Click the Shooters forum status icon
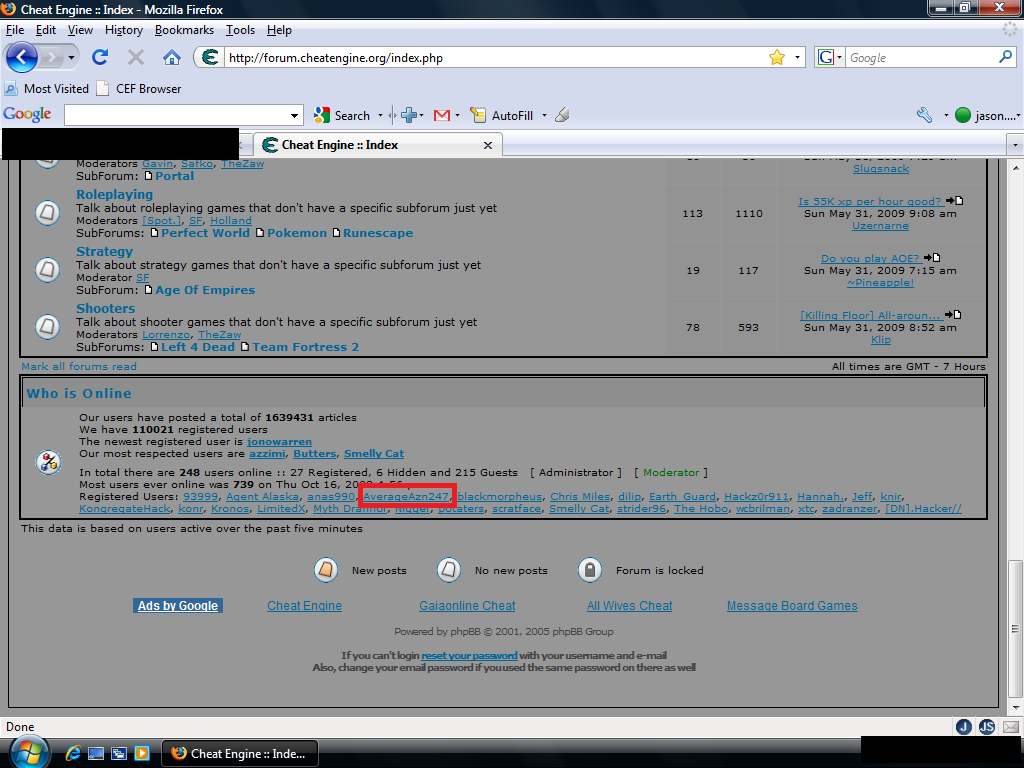The height and width of the screenshot is (768, 1024). [48, 327]
